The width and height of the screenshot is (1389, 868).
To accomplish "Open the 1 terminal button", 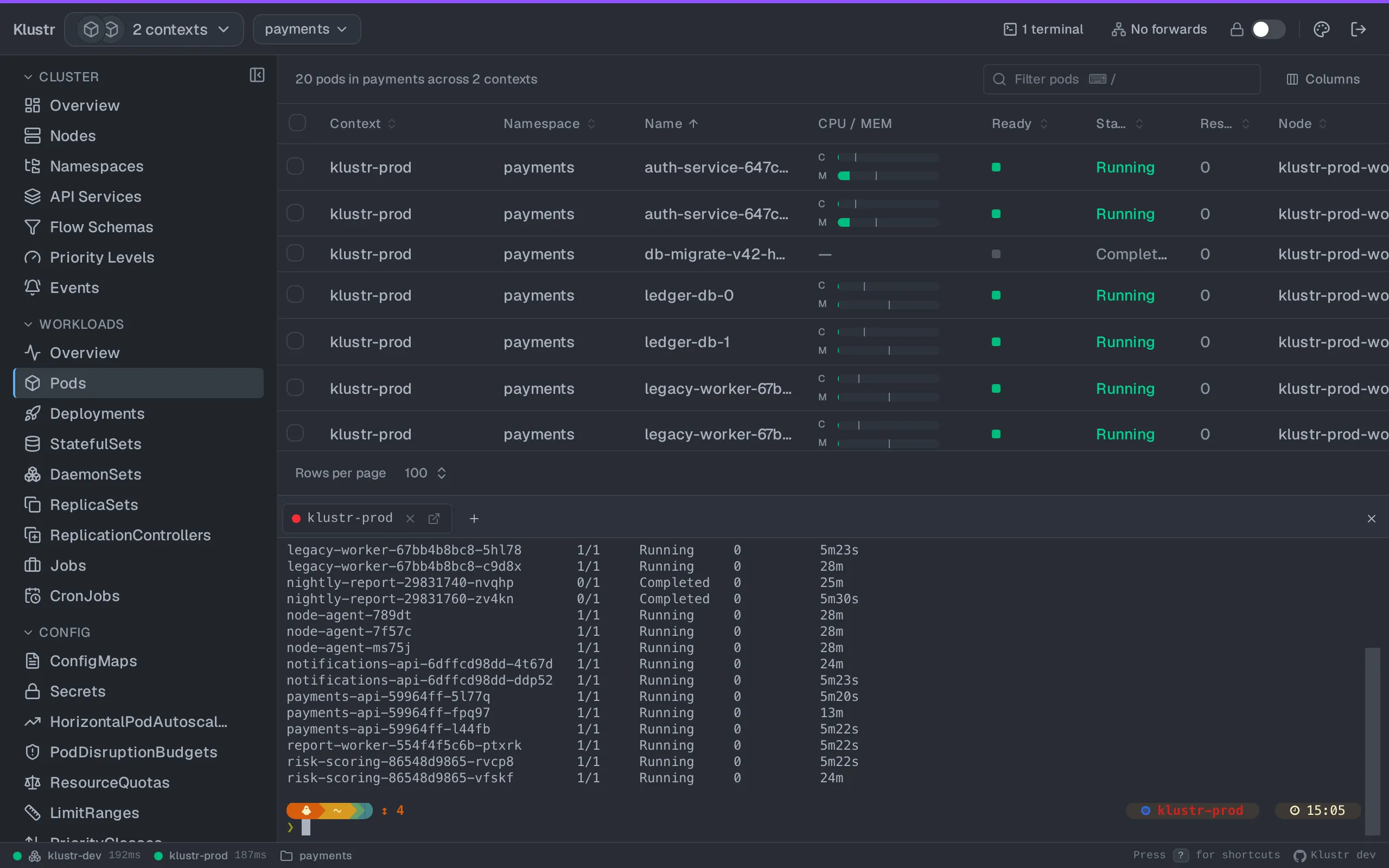I will tap(1043, 29).
